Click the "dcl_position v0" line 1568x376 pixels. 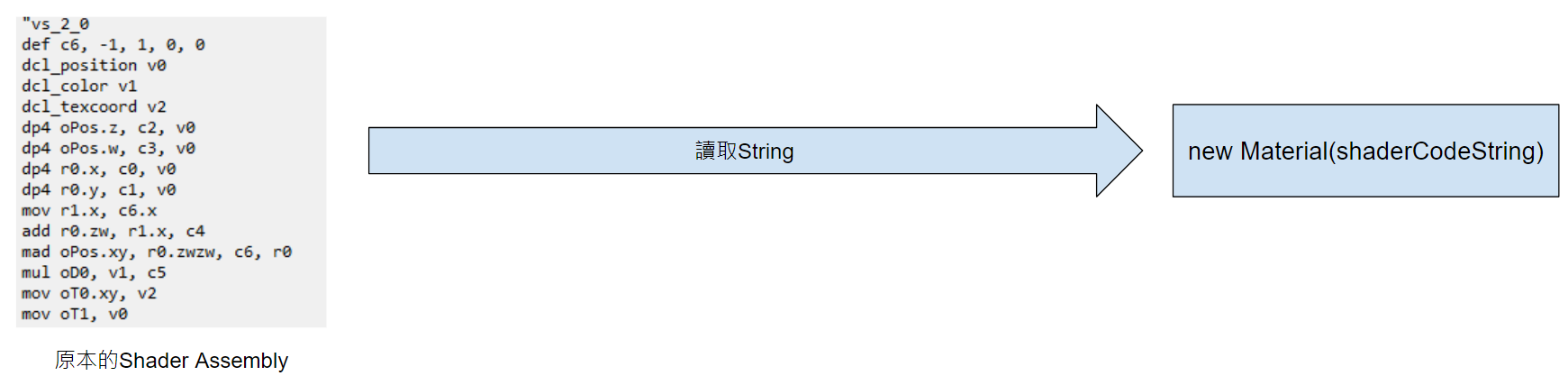(94, 66)
